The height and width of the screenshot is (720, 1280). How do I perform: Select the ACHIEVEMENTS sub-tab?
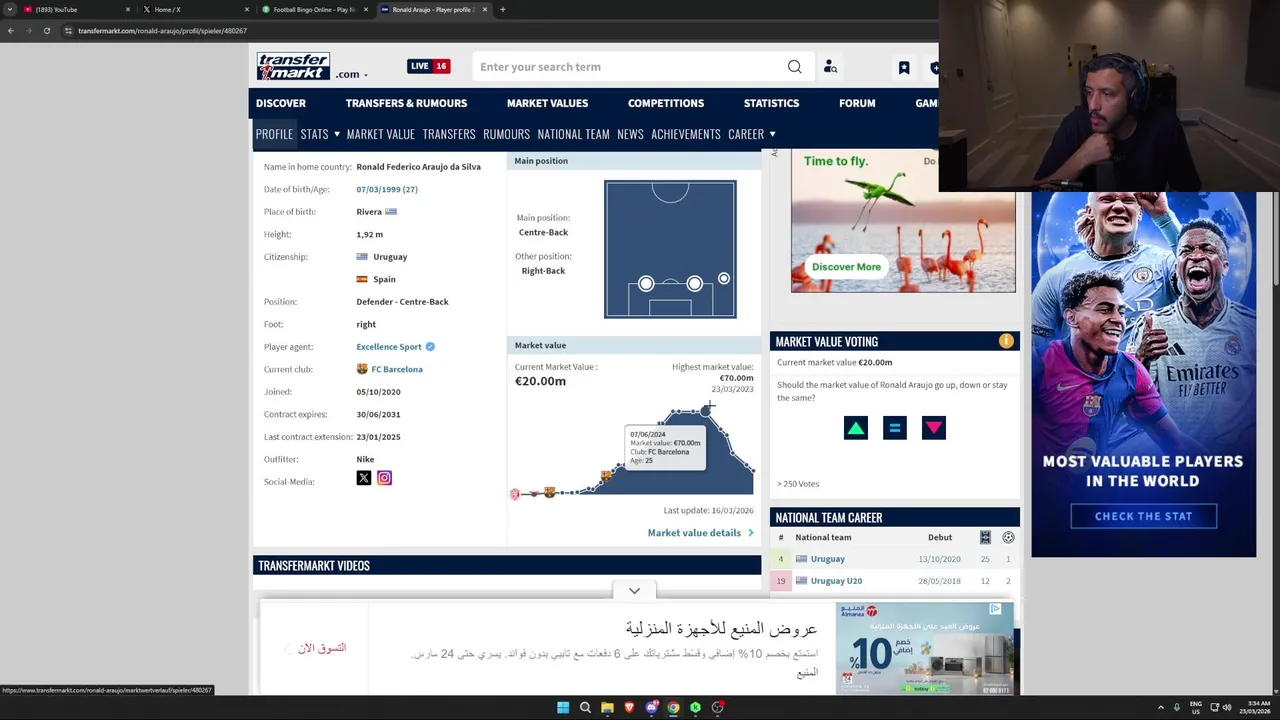pyautogui.click(x=686, y=134)
